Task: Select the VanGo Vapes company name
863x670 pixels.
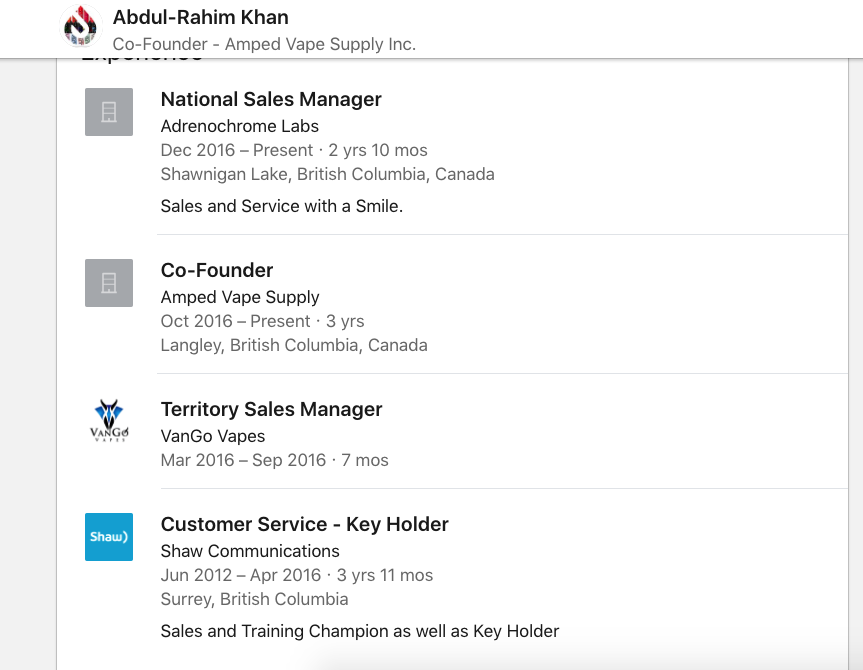Action: (x=213, y=436)
